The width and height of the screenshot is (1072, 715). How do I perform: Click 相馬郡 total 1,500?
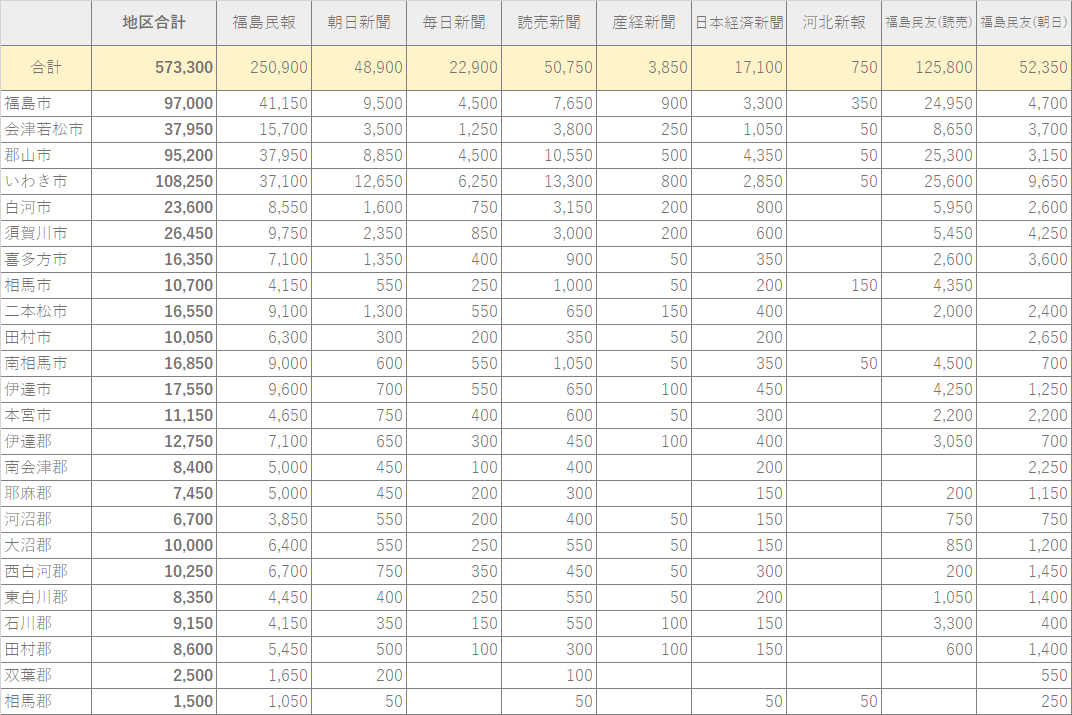click(154, 701)
